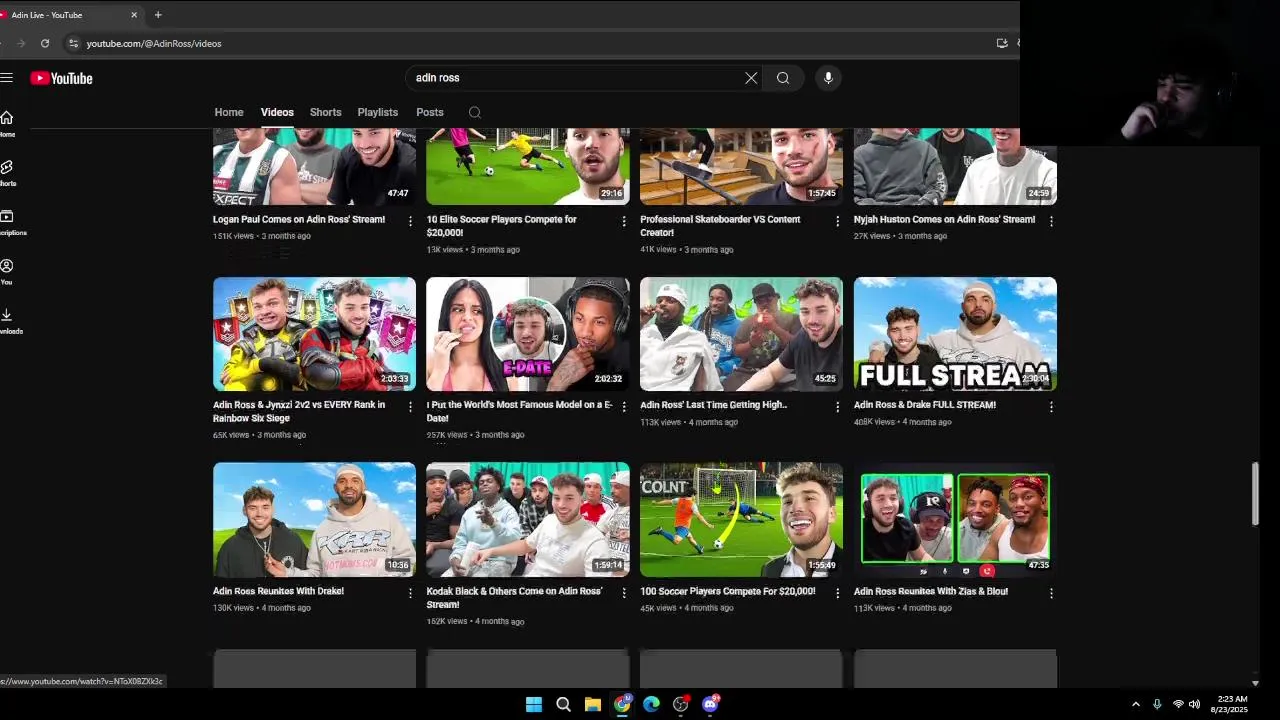
Task: Click the site info icon in the address bar
Action: [72, 43]
